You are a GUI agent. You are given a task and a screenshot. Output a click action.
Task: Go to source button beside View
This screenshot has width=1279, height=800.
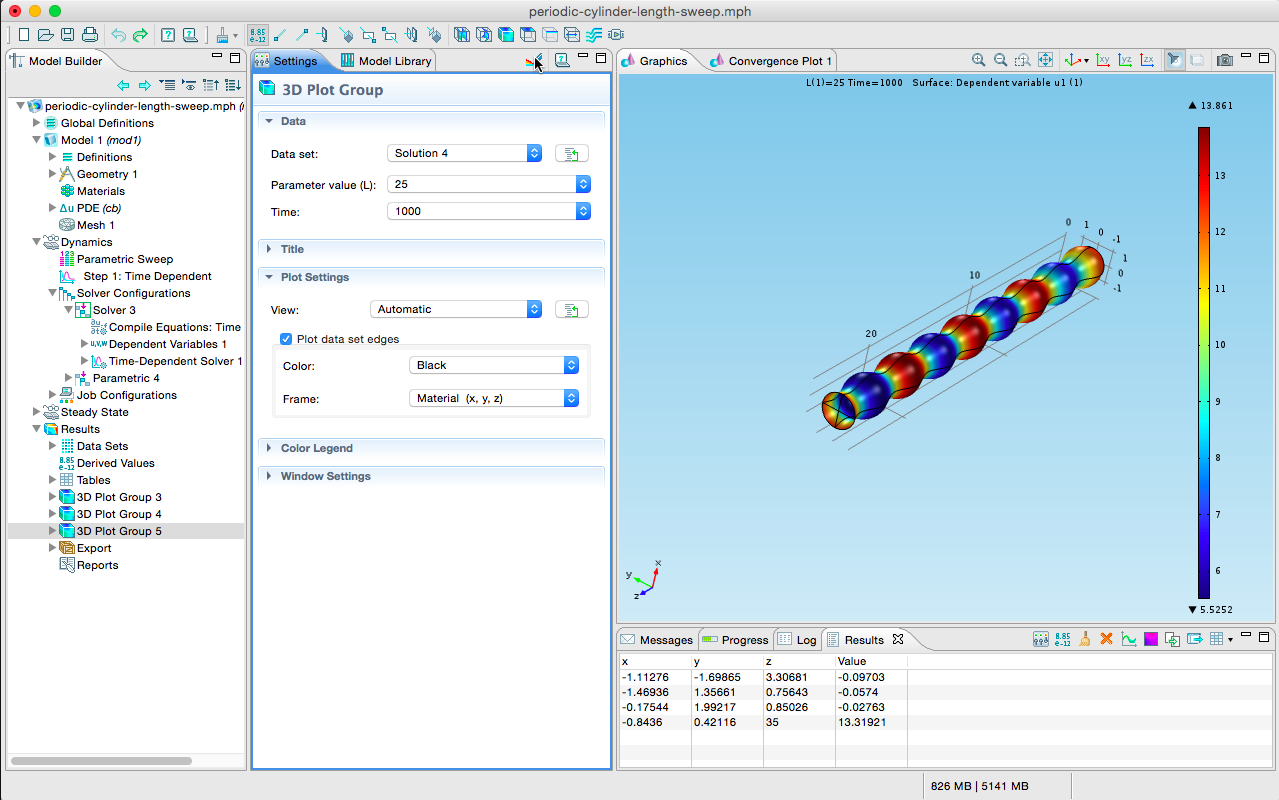pos(572,309)
